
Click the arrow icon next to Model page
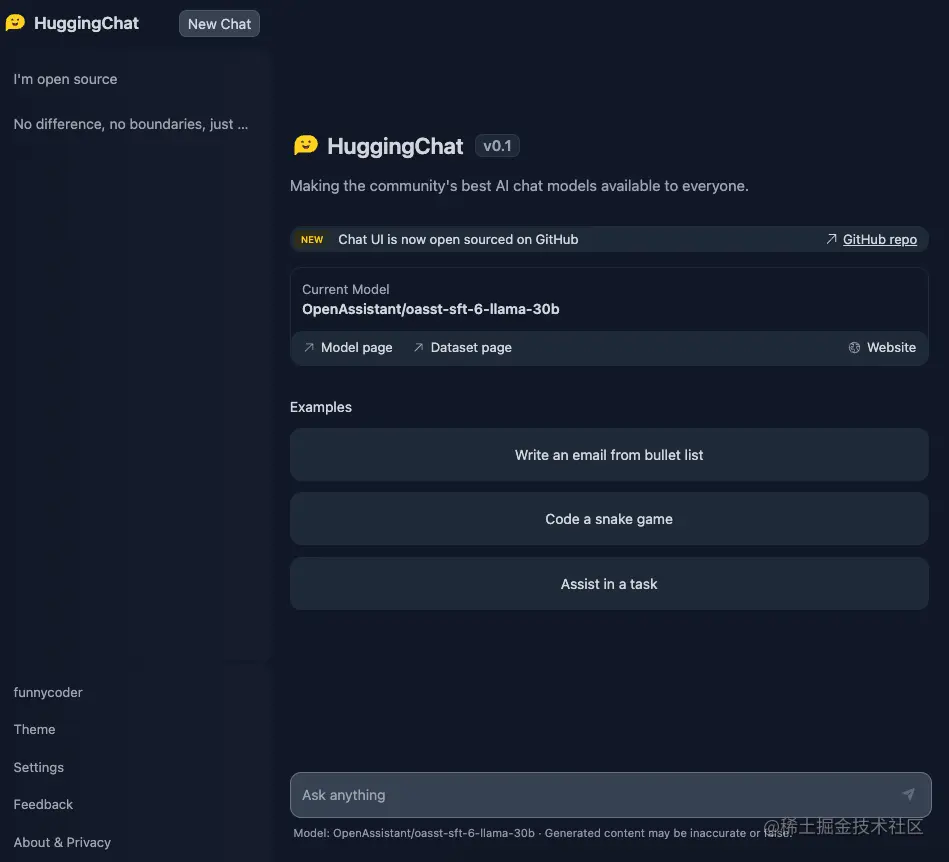309,347
